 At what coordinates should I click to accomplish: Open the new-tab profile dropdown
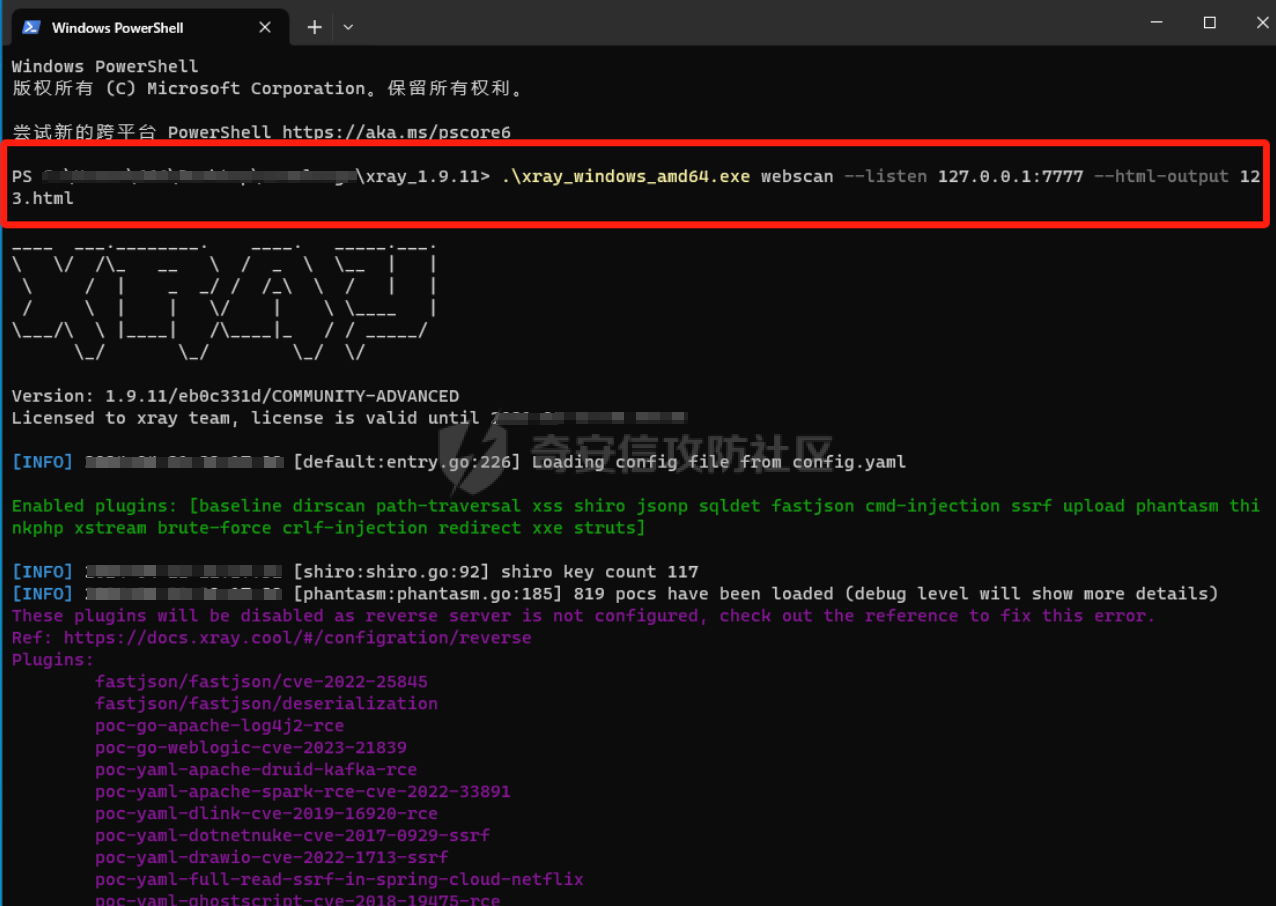tap(348, 28)
